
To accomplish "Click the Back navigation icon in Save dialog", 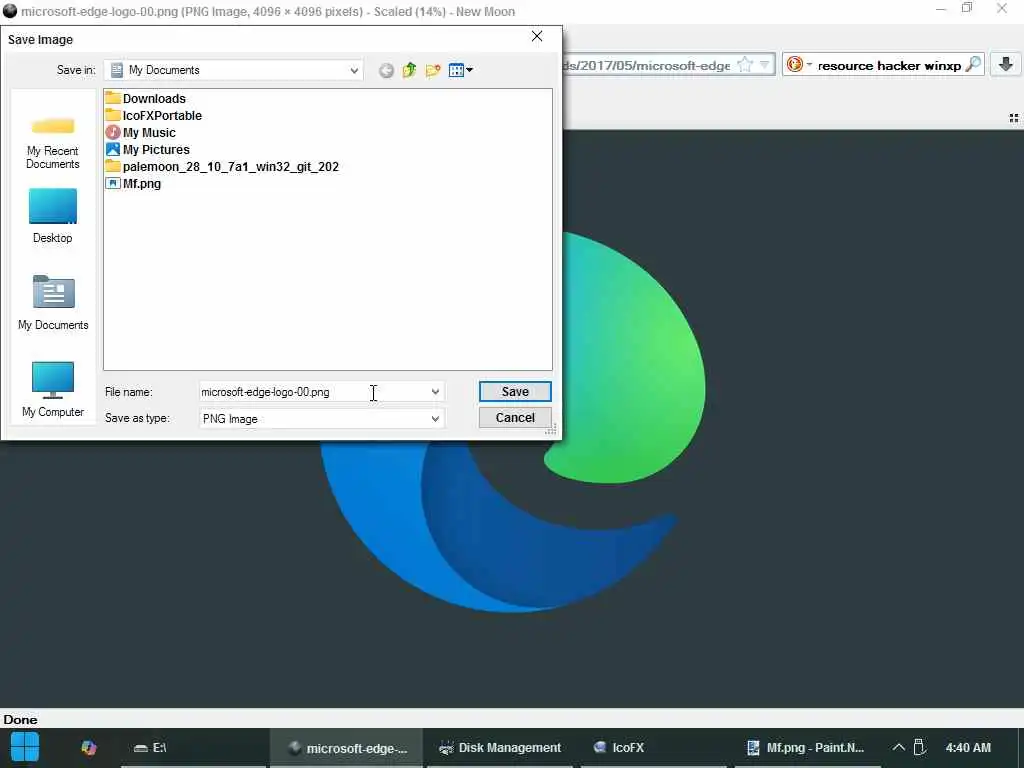I will [386, 71].
